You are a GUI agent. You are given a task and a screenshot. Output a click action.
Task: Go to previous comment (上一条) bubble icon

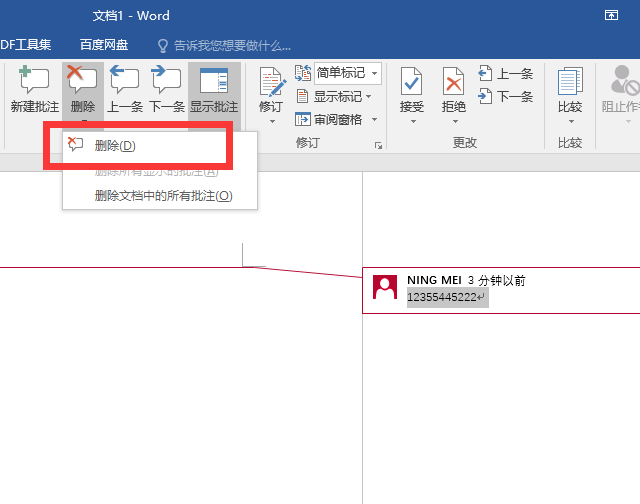(x=124, y=80)
